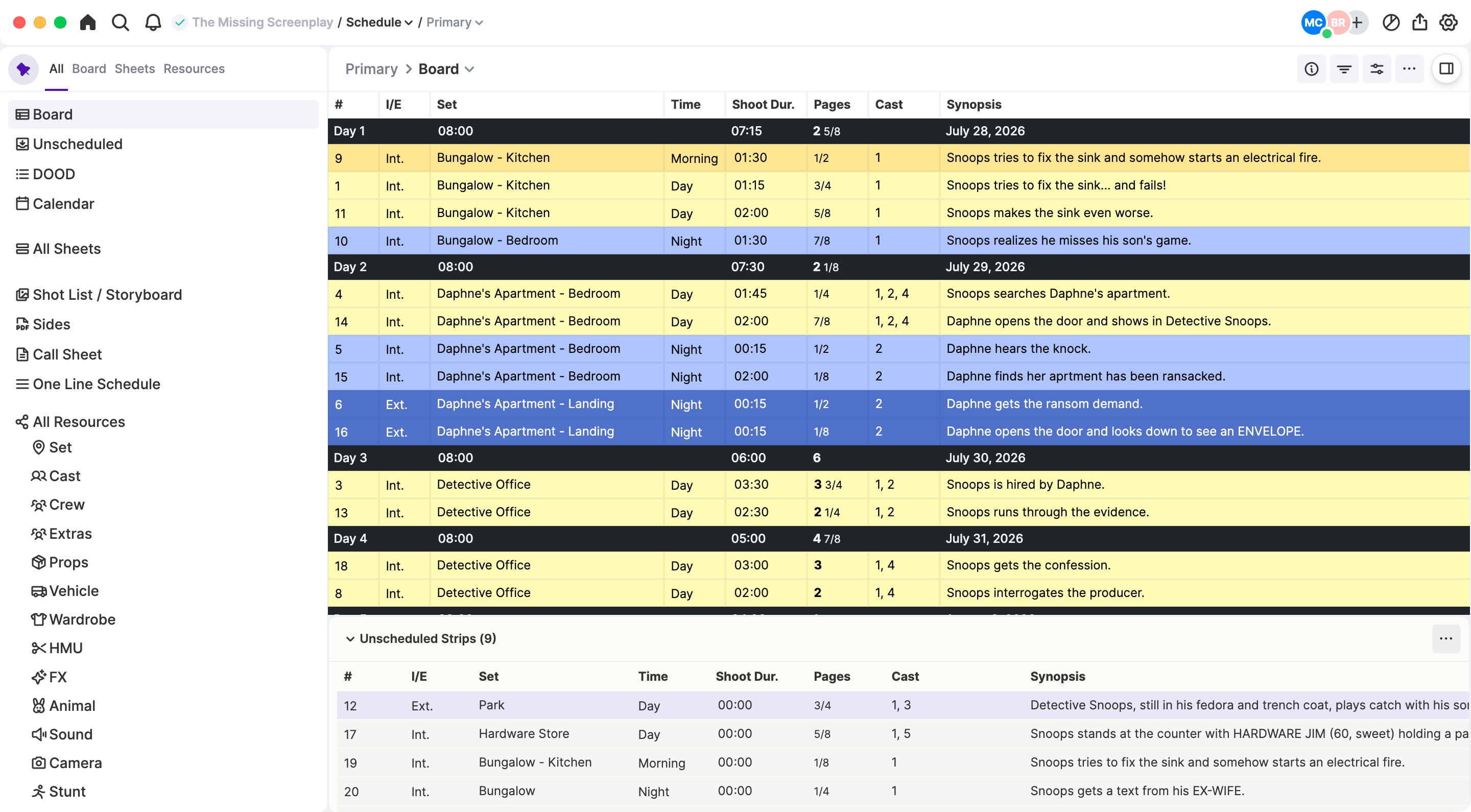Open Sides in the sidebar
The width and height of the screenshot is (1471, 812).
(x=52, y=324)
